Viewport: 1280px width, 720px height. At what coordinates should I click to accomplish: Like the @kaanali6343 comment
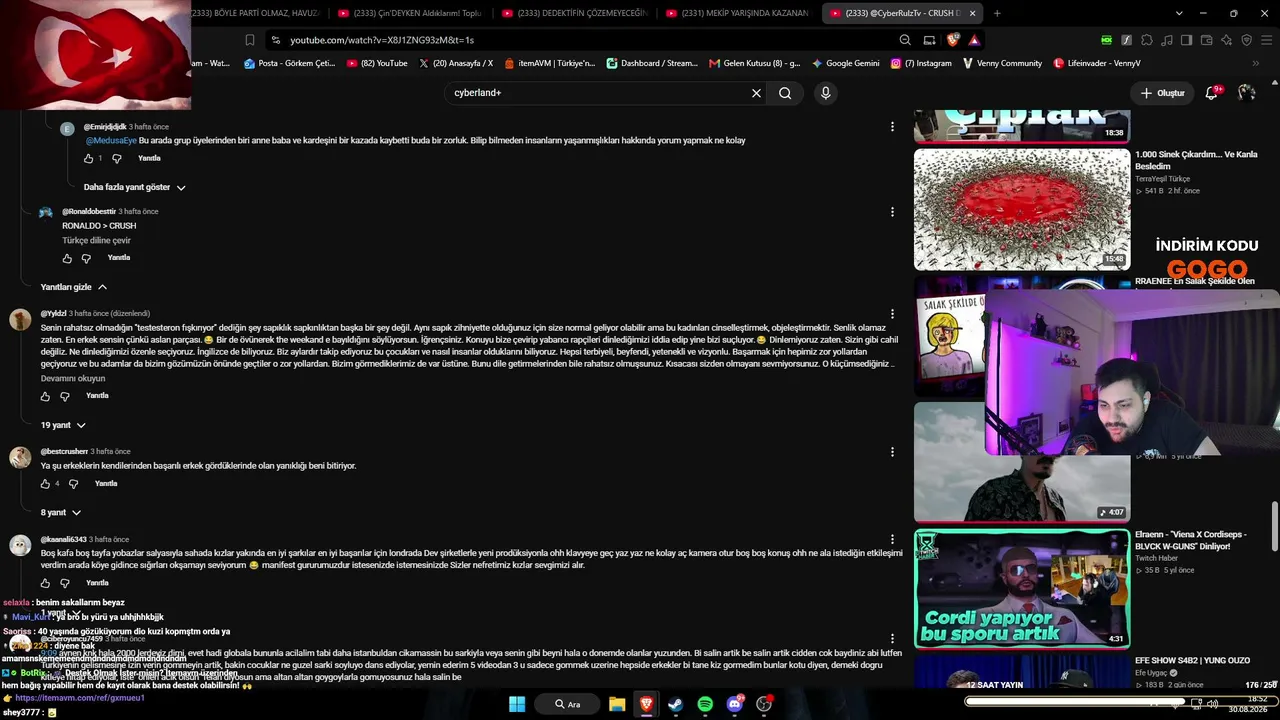pos(45,583)
